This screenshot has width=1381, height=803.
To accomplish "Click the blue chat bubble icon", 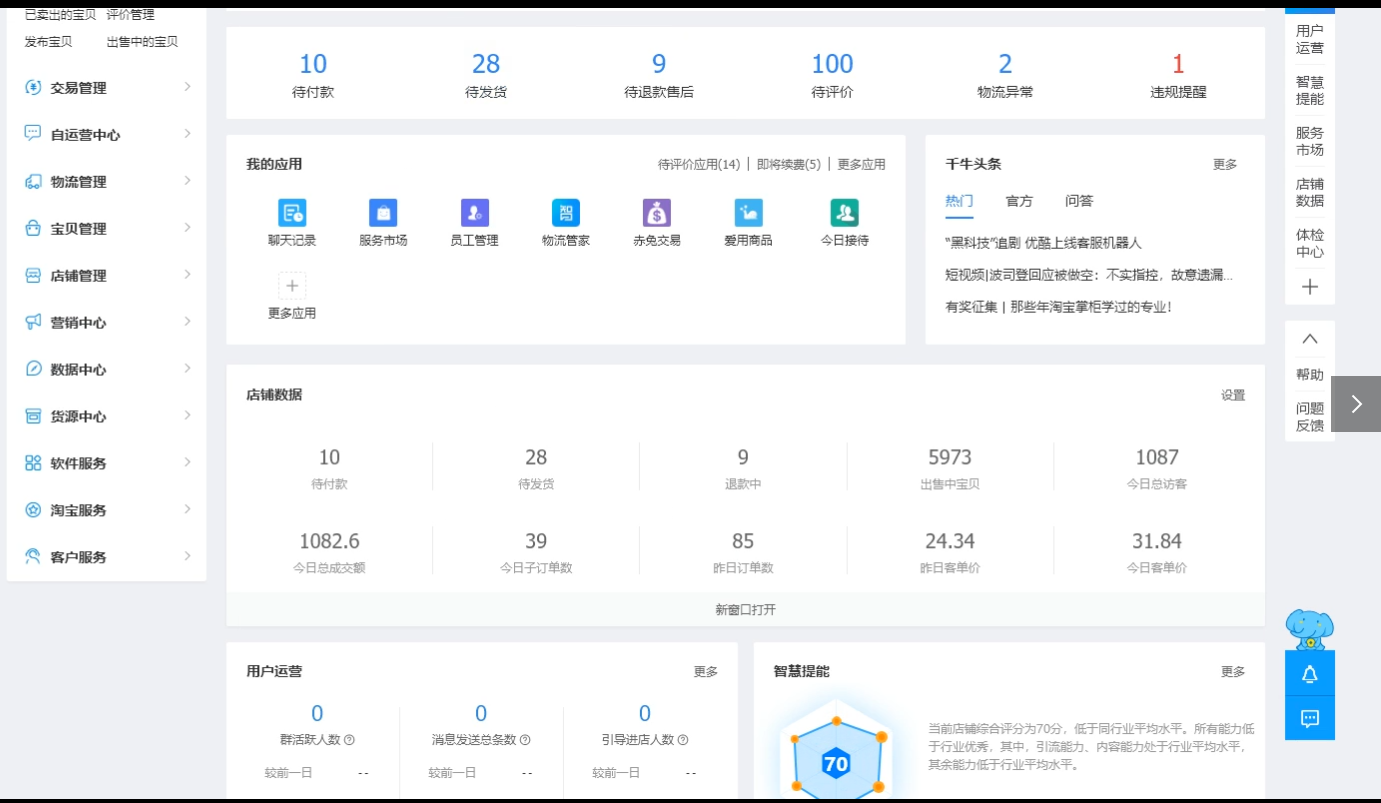I will (x=1309, y=717).
